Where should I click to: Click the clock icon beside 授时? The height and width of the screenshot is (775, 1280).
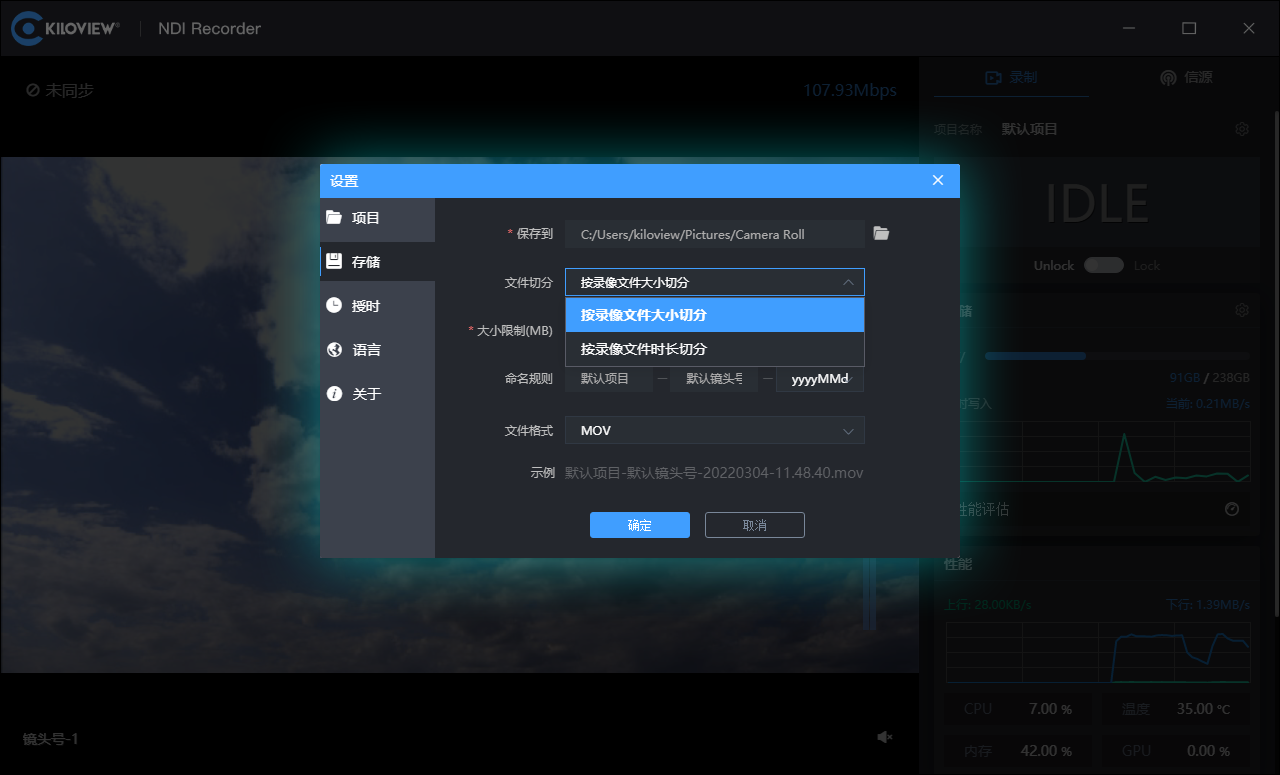pyautogui.click(x=334, y=305)
